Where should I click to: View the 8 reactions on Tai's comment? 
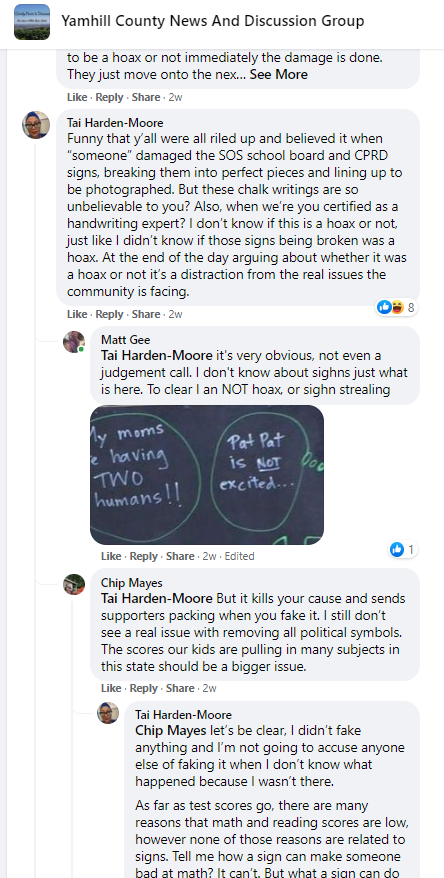[x=396, y=307]
